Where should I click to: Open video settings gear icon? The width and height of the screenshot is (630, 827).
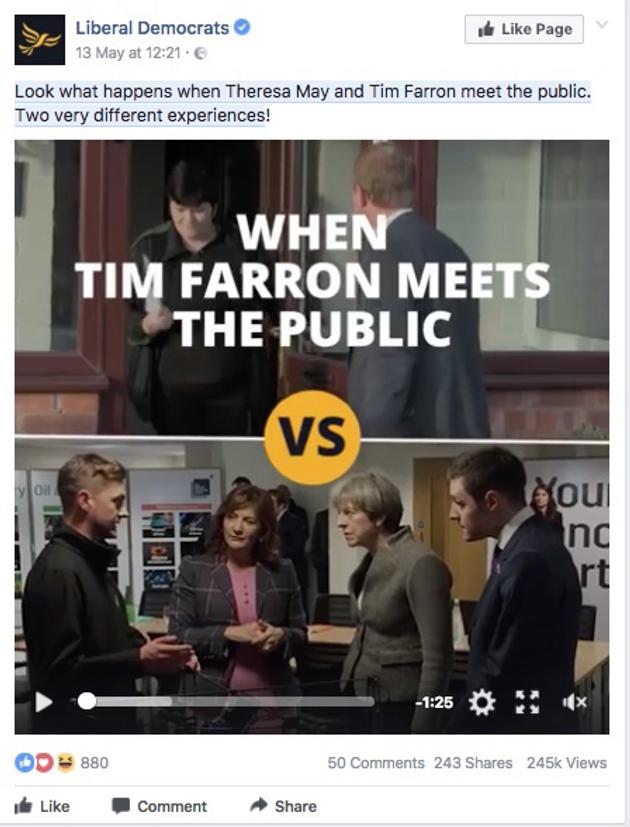tap(482, 702)
